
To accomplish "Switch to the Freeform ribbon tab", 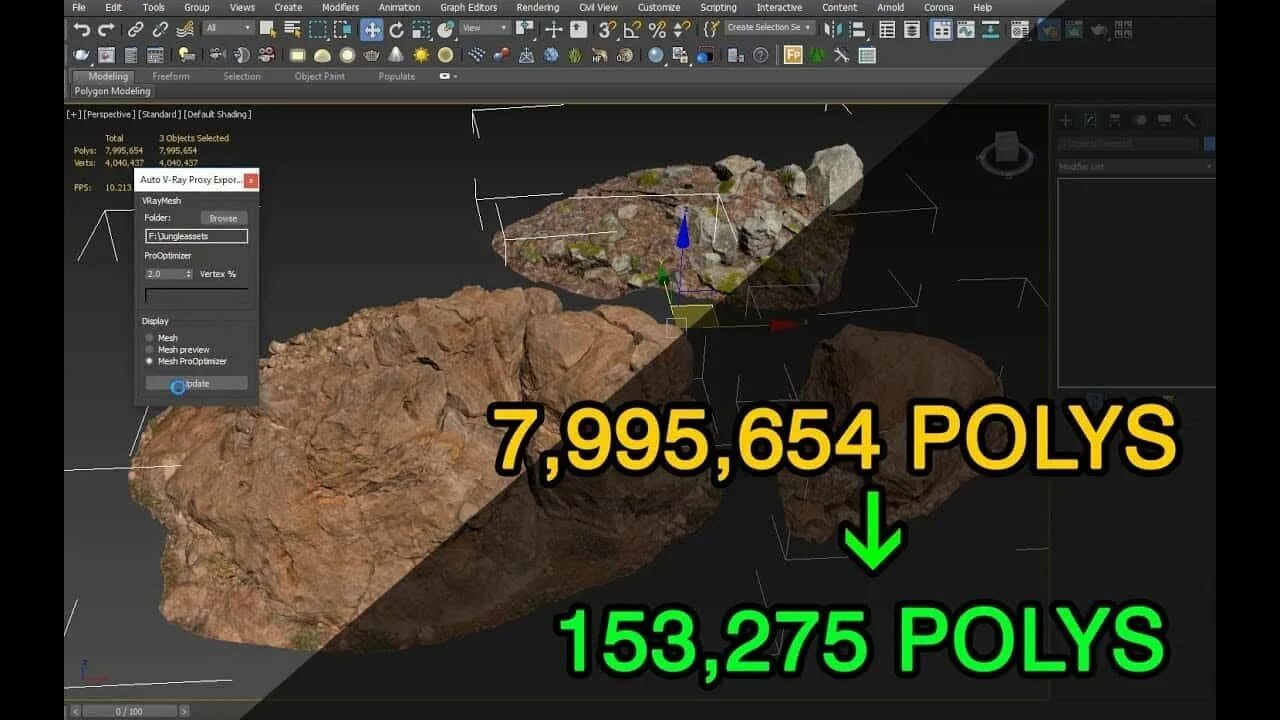I will (x=171, y=77).
